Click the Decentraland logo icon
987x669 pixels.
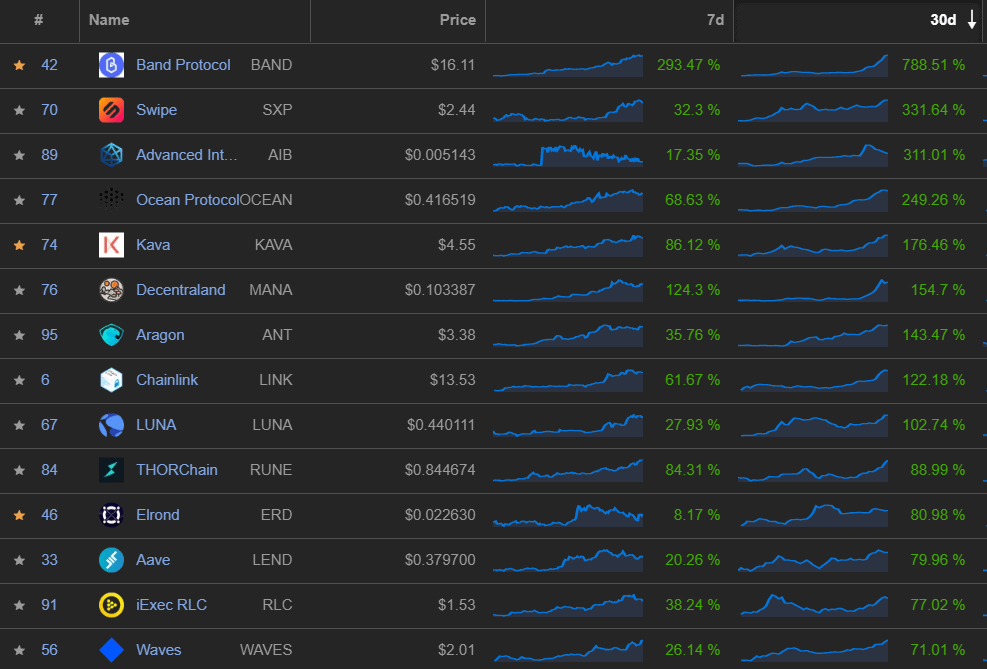coord(111,290)
